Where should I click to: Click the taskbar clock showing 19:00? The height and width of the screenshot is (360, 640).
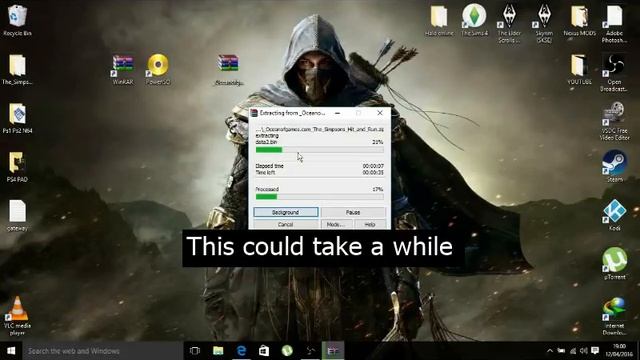coord(619,351)
